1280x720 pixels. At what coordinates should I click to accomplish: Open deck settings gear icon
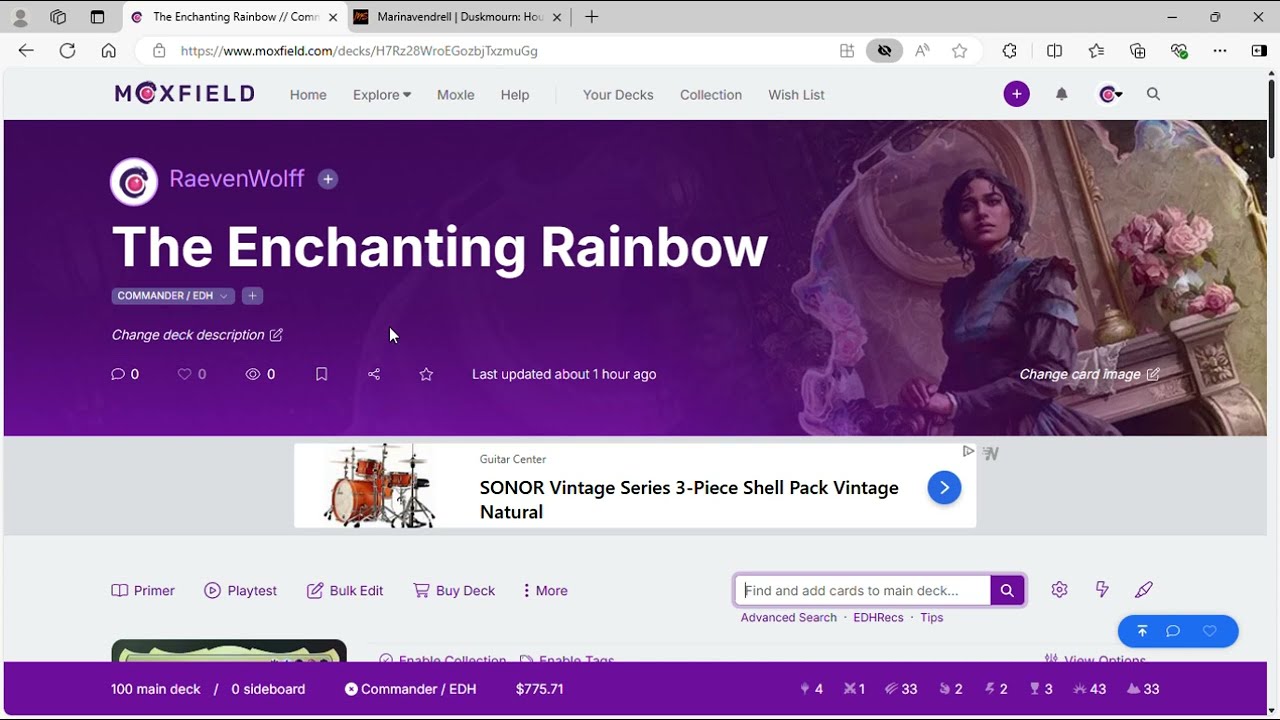coord(1060,590)
